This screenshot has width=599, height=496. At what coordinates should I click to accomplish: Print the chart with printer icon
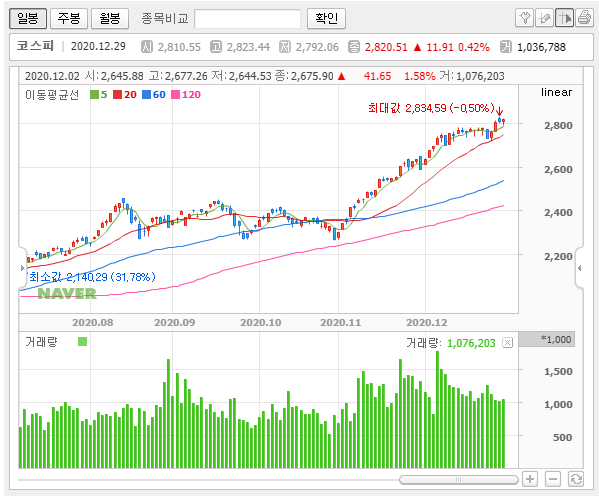[584, 18]
